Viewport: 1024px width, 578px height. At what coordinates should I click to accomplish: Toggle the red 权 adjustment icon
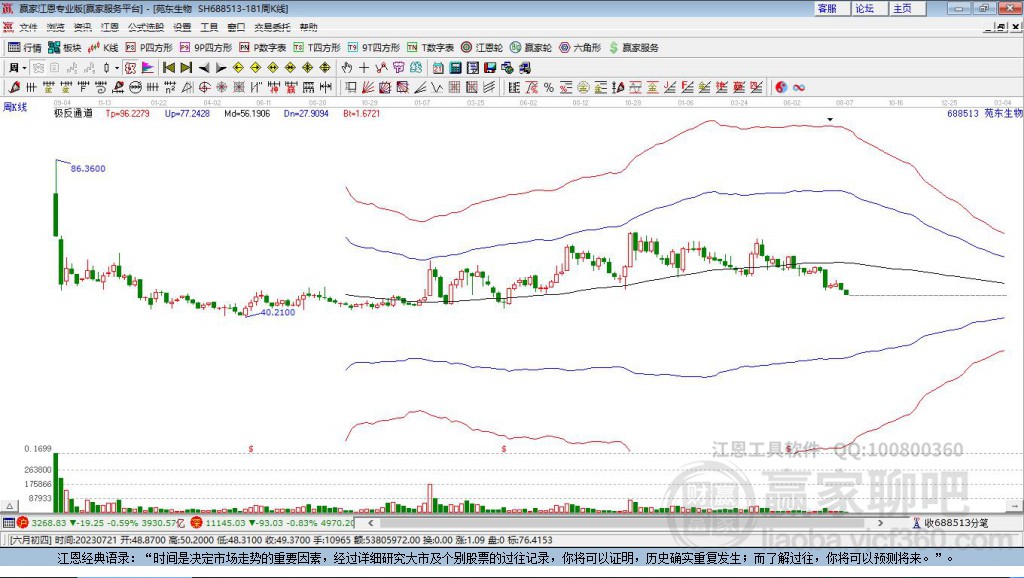coord(130,68)
